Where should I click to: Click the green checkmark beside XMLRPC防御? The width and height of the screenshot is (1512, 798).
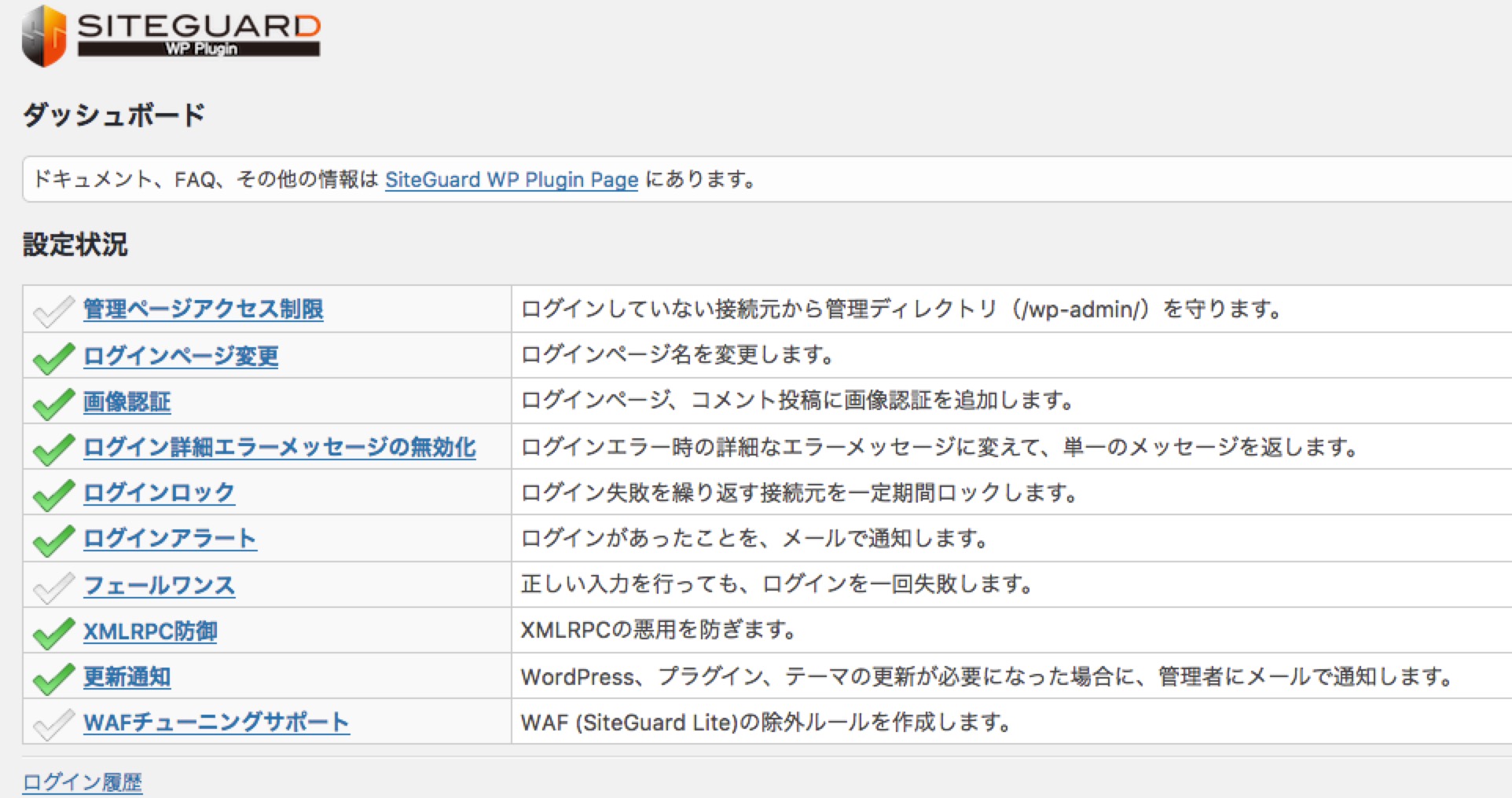53,633
